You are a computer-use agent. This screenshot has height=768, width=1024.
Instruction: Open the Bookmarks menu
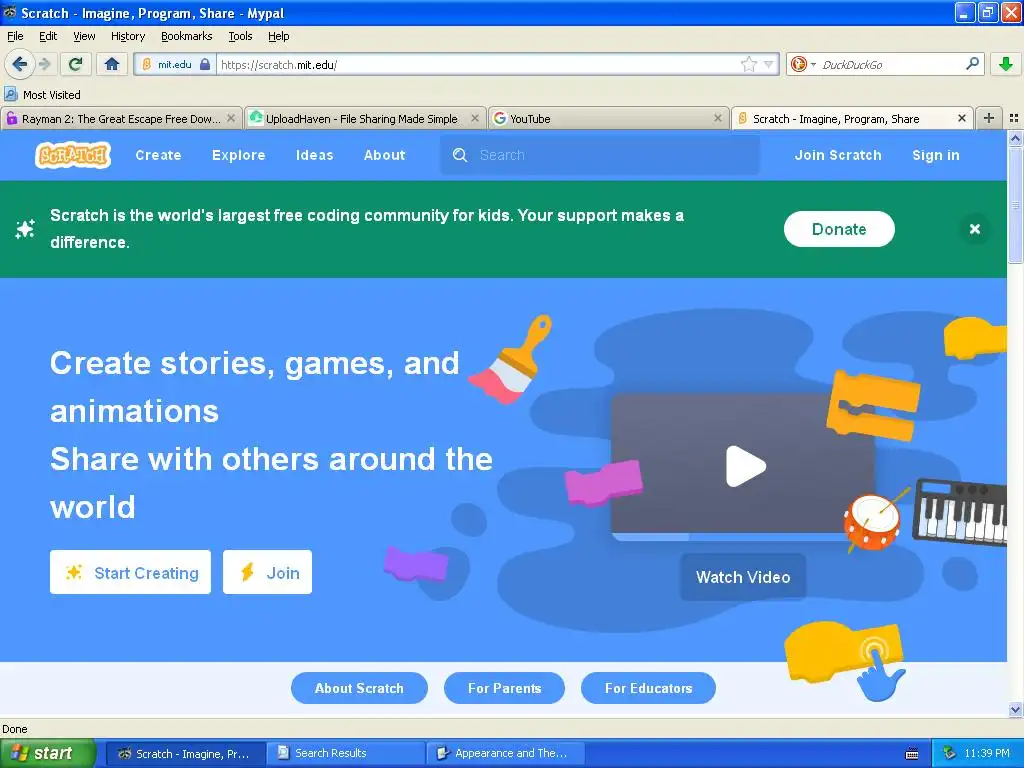[x=186, y=36]
